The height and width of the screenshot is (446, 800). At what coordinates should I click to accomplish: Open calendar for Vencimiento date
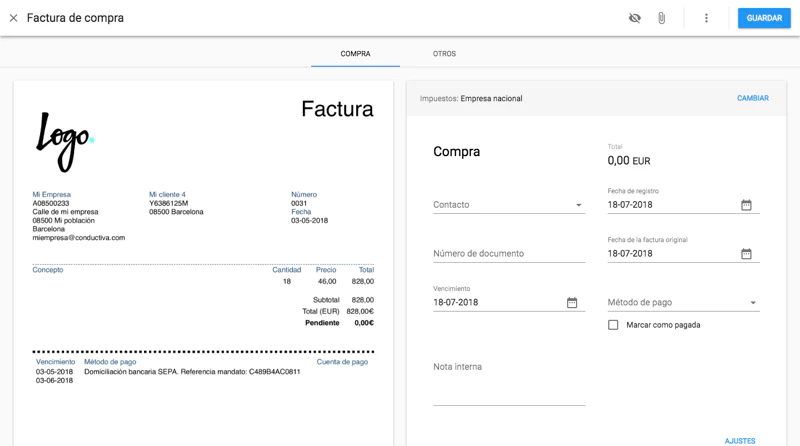[x=572, y=303]
